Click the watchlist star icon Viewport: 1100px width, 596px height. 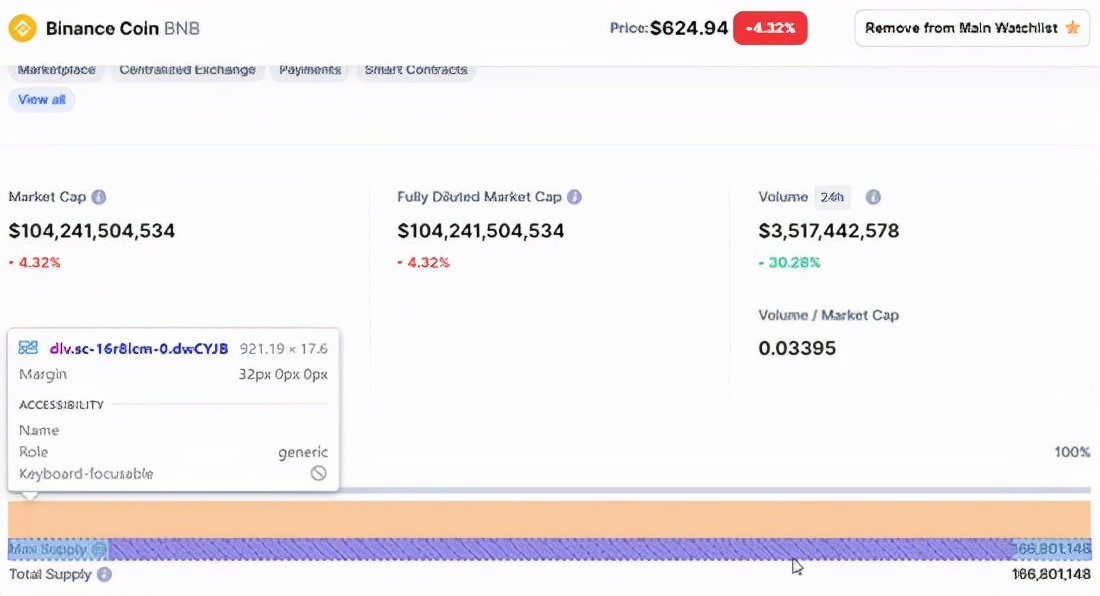pos(1072,28)
